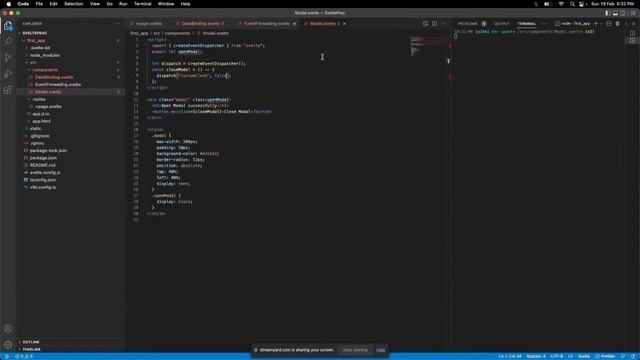The height and width of the screenshot is (360, 640).
Task: Open svelte.config.js in the file tree
Action: [x=45, y=173]
